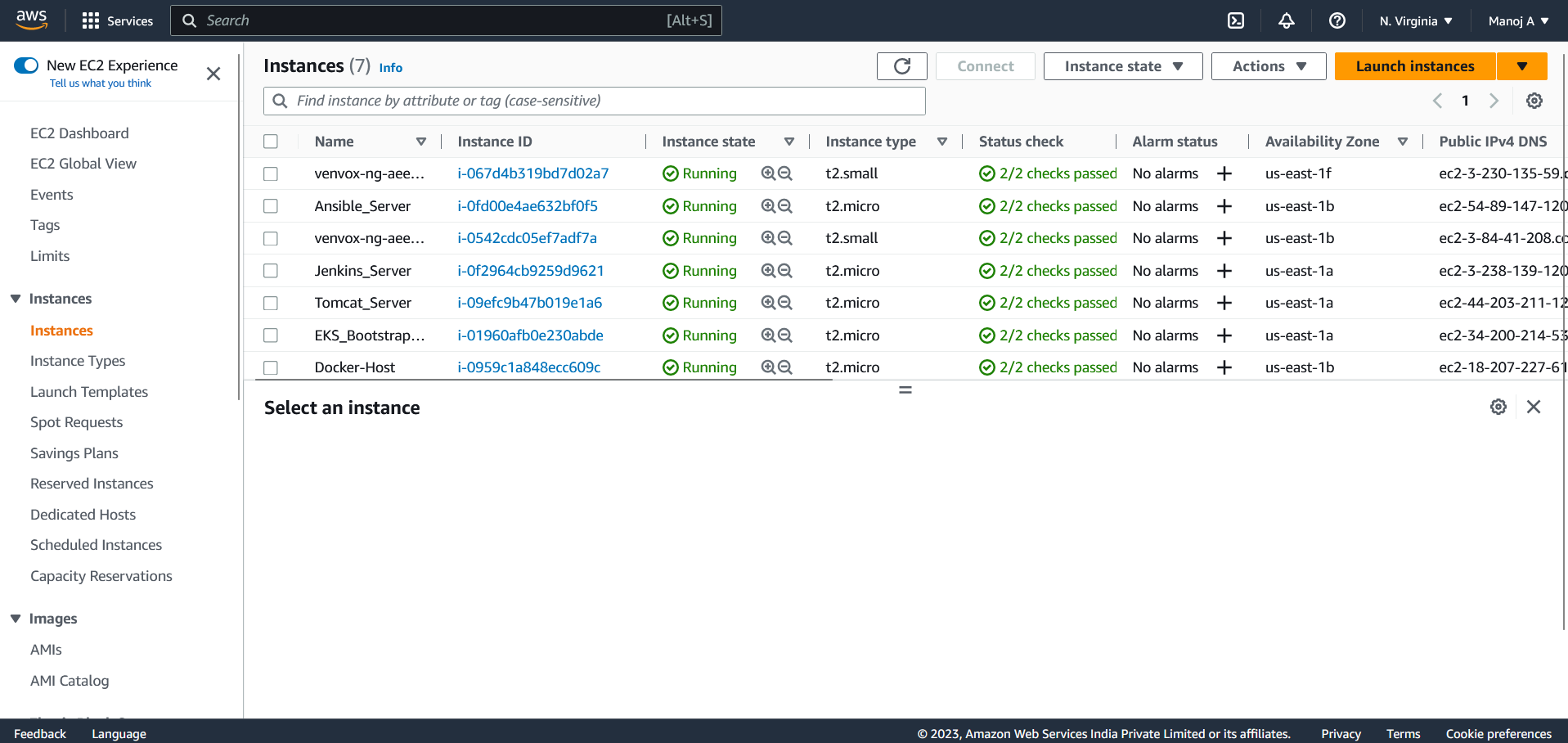
Task: Open the help question-mark icon
Action: (1337, 20)
